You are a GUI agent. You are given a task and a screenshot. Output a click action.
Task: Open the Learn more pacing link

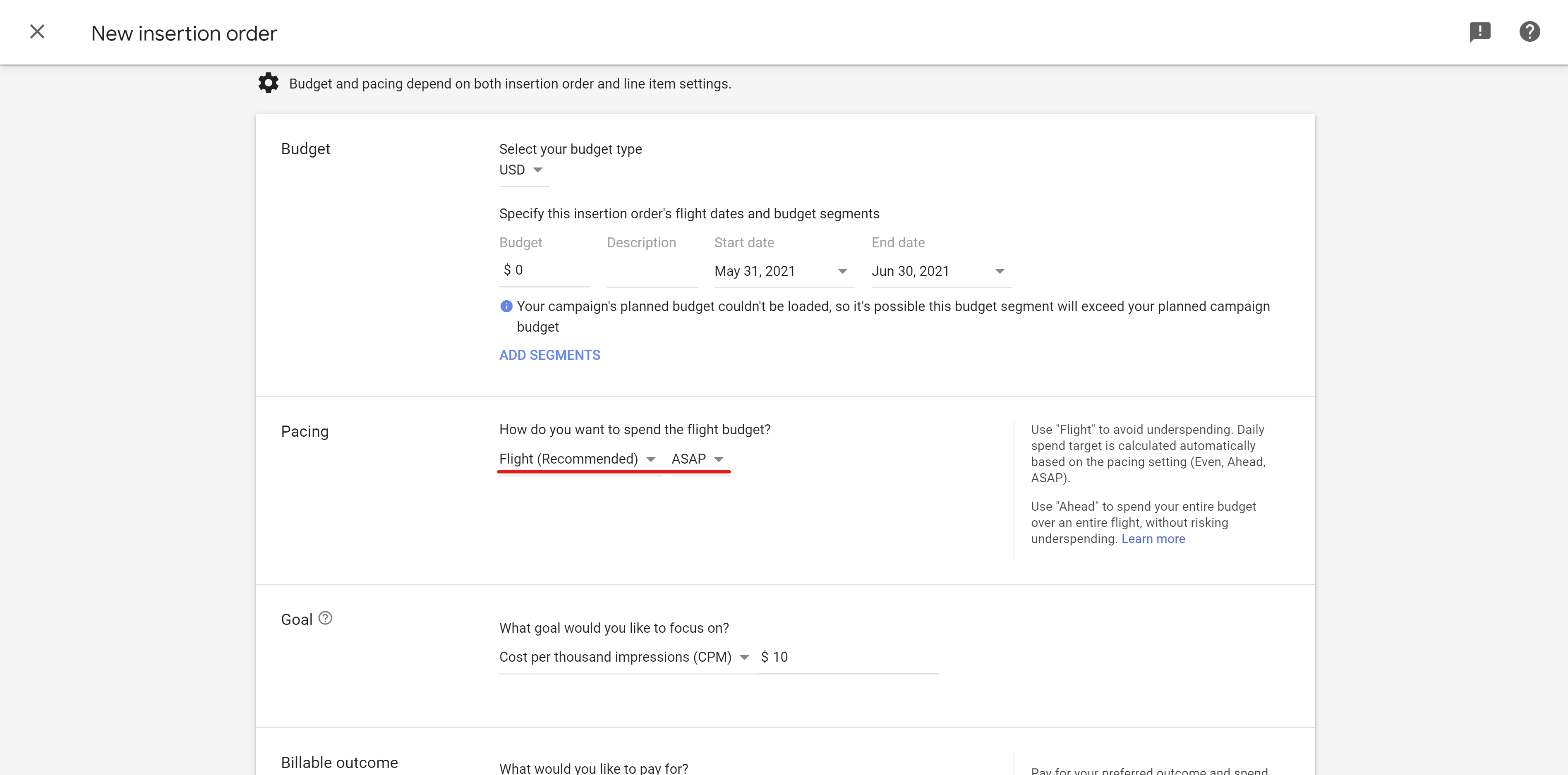click(x=1153, y=539)
